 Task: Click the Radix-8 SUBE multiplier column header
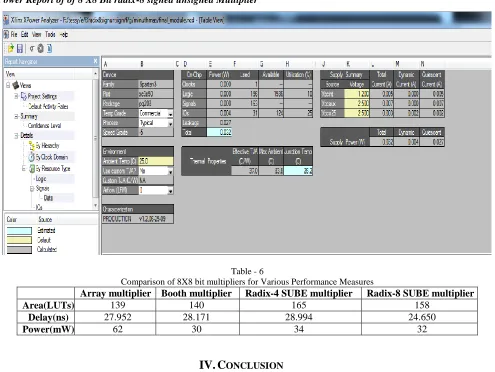click(420, 293)
